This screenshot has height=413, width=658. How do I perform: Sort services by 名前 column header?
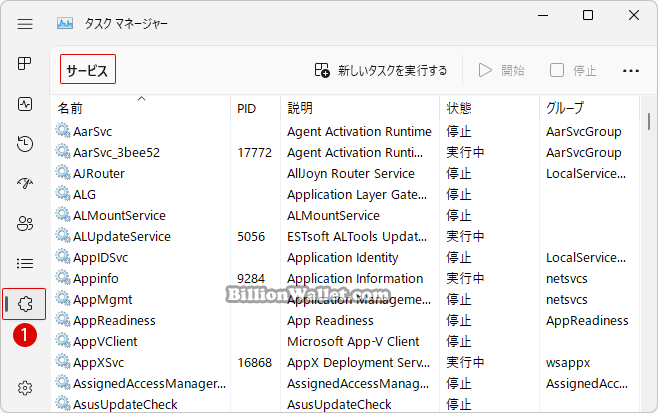click(141, 108)
